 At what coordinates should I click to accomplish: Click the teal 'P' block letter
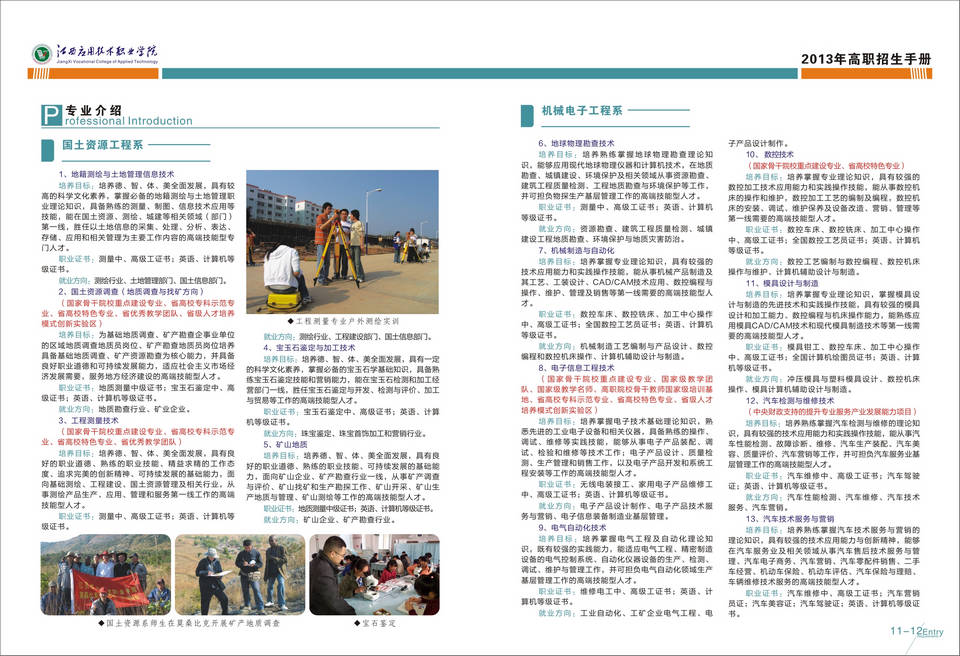pos(51,116)
